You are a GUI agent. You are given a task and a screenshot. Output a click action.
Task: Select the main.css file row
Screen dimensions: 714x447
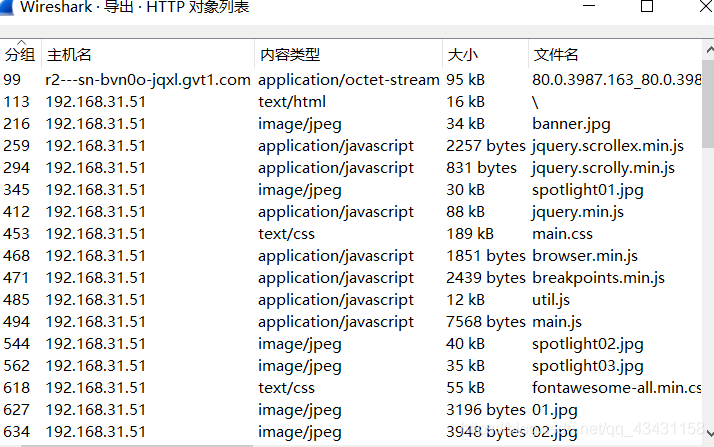point(351,234)
